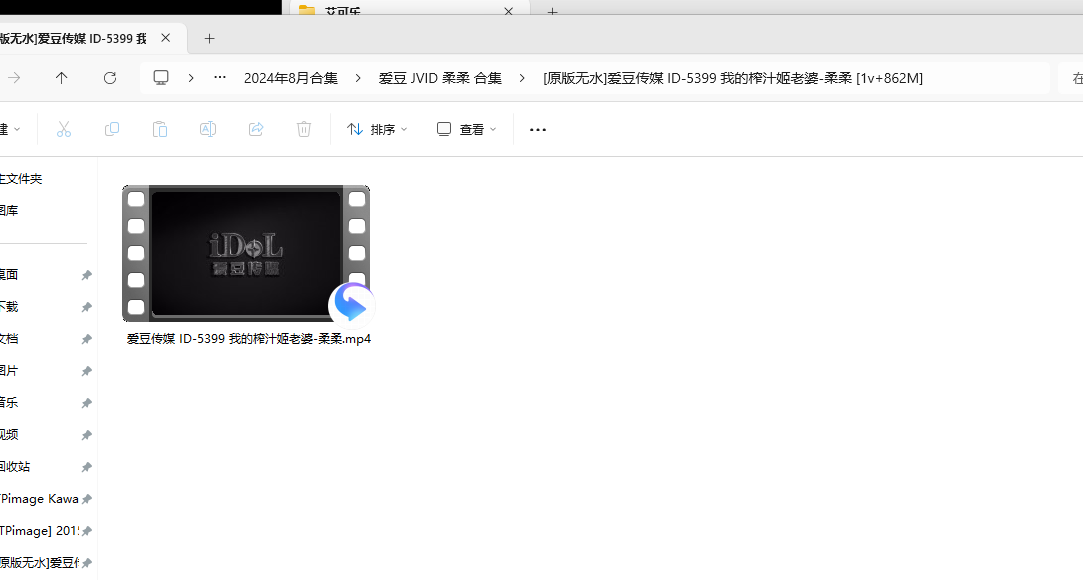Screen dimensions: 1083x580
Task: Expand chevron after 爱豆 JVID 柔柔 合集 breadcrumb
Action: click(521, 78)
